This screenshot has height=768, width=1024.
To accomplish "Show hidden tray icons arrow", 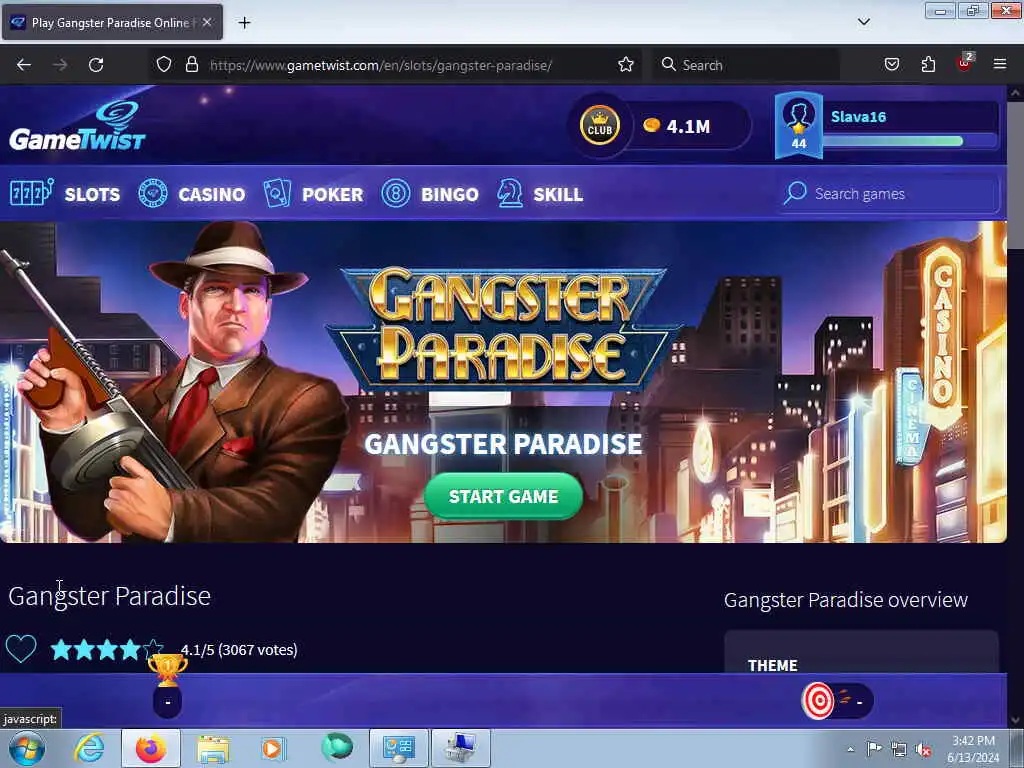I will coord(850,749).
